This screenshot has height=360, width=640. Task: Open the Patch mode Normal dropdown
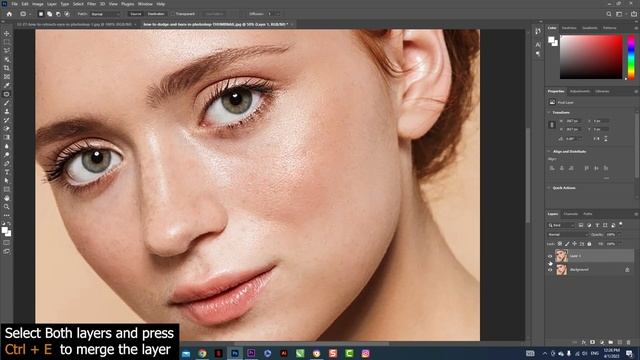click(x=106, y=14)
